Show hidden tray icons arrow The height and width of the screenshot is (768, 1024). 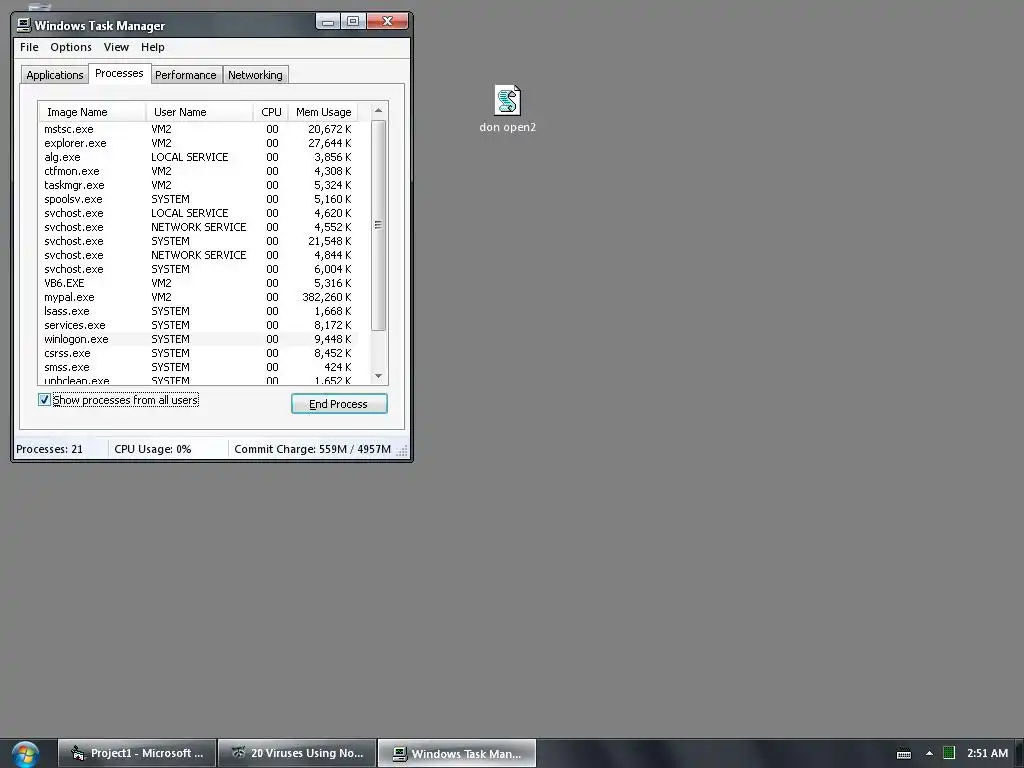[x=929, y=754]
